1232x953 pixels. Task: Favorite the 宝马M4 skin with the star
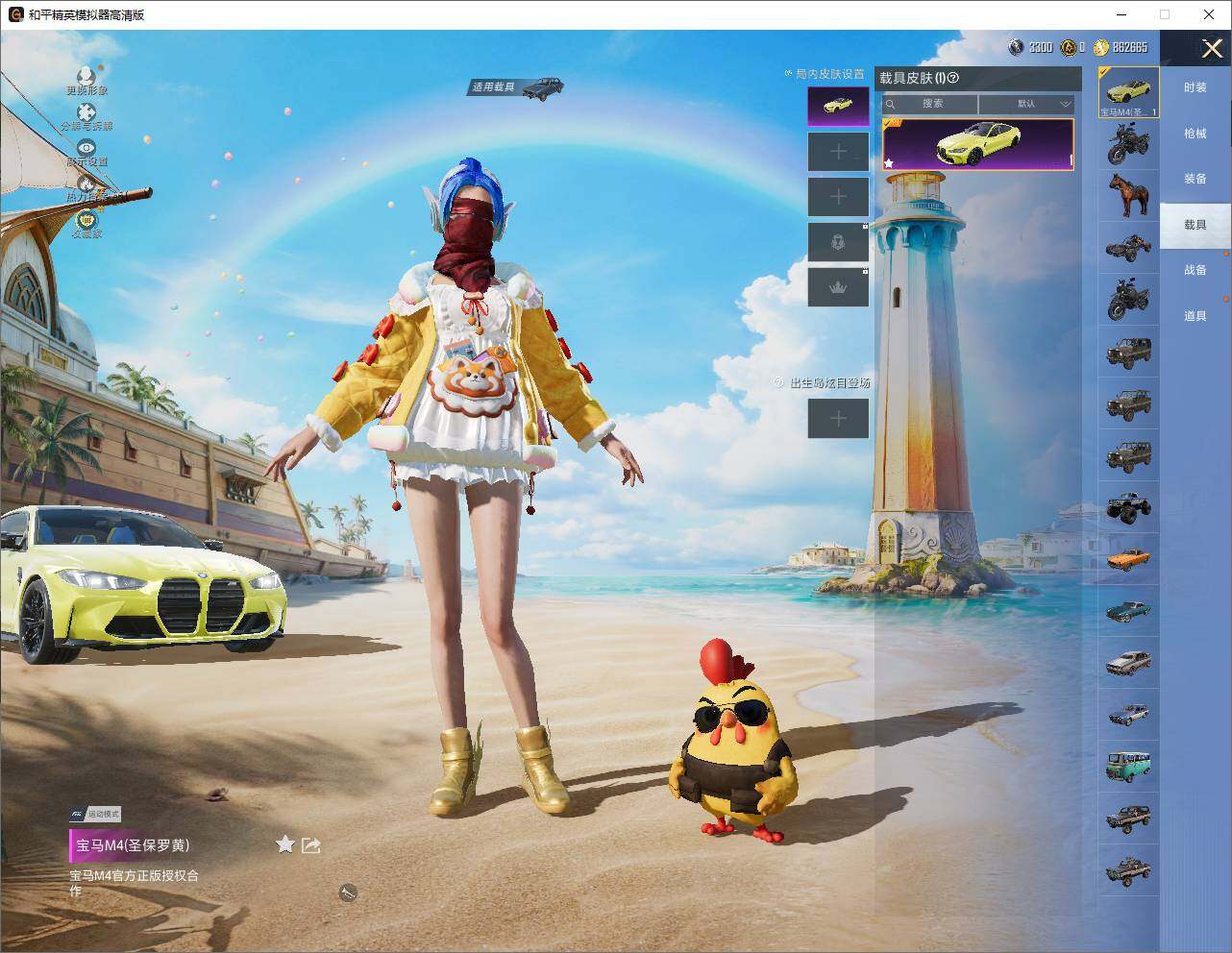pos(284,844)
